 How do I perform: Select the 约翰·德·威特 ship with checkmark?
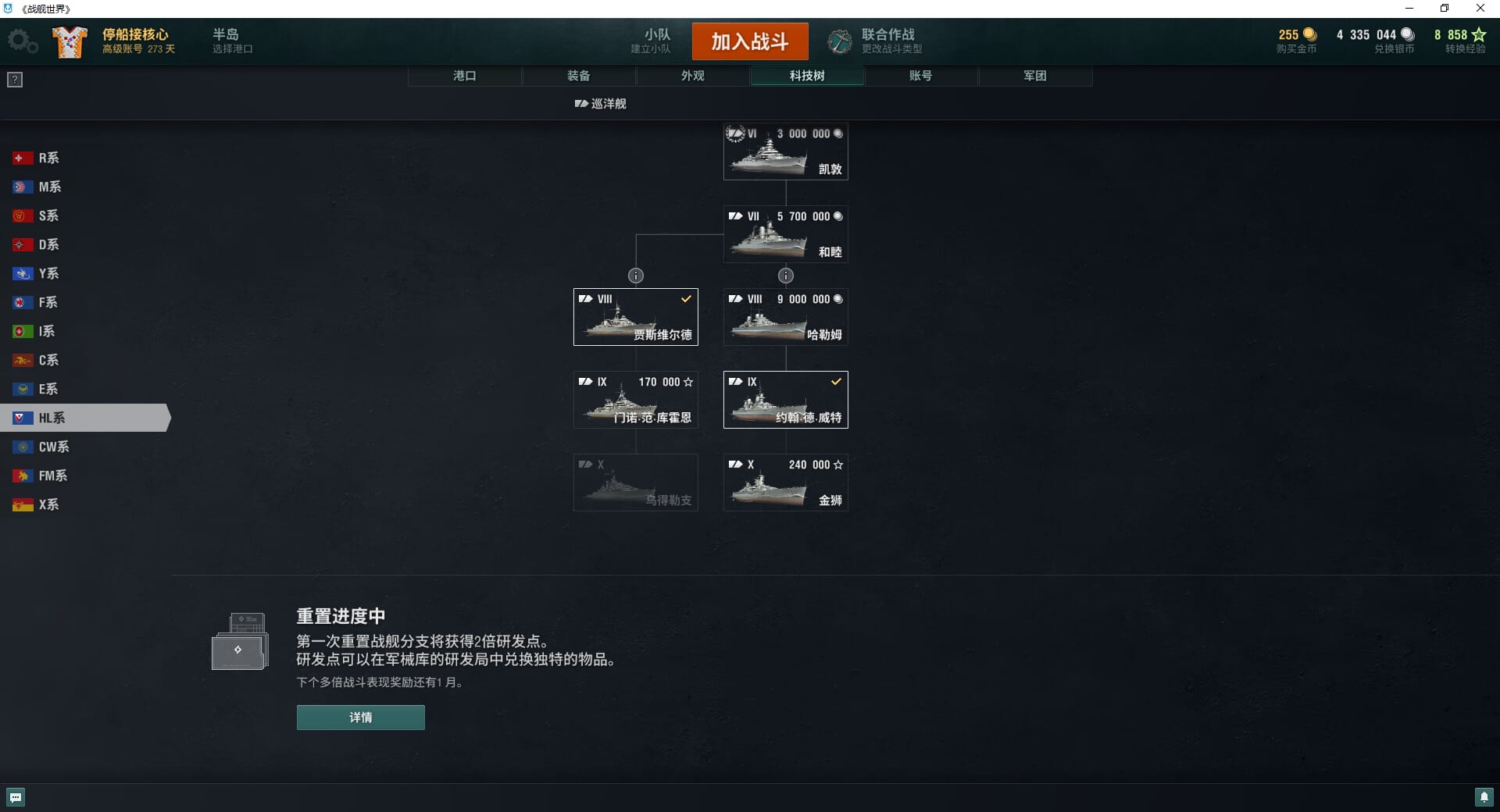coord(786,400)
